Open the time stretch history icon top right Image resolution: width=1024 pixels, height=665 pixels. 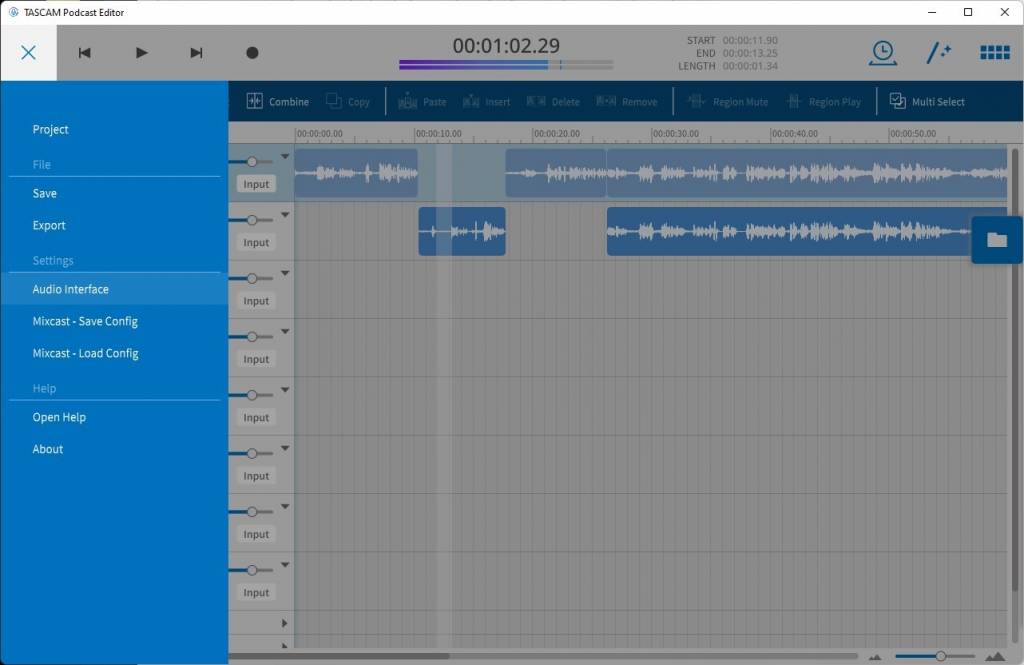click(882, 52)
